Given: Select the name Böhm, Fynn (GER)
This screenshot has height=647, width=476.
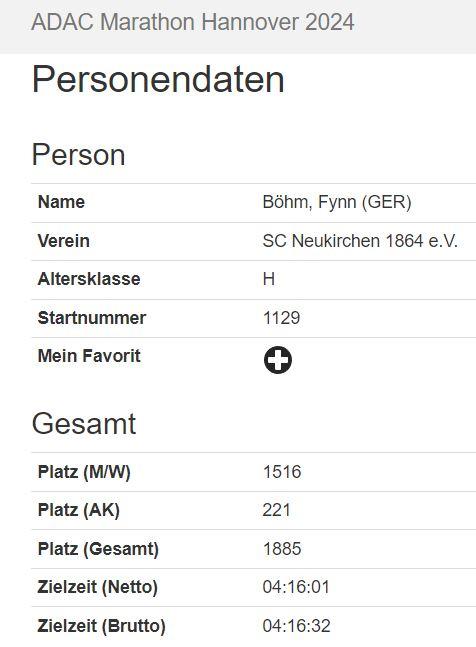Looking at the screenshot, I should pos(337,202).
